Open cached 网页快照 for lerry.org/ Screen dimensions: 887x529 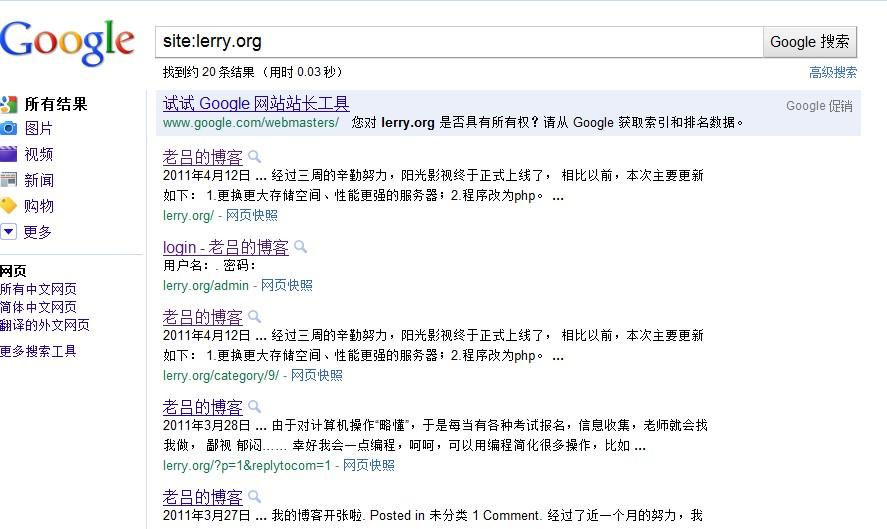252,216
